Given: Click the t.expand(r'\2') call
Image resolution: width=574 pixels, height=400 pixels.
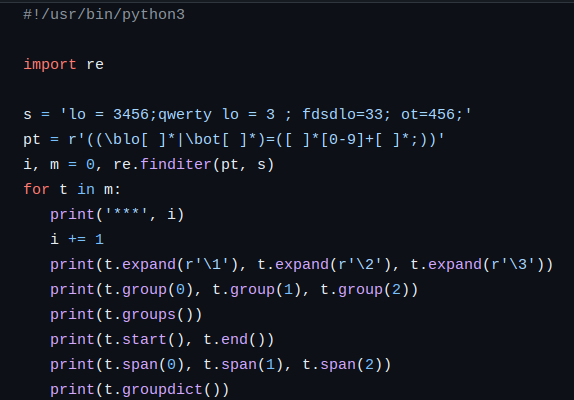Looking at the screenshot, I should click(x=324, y=265).
